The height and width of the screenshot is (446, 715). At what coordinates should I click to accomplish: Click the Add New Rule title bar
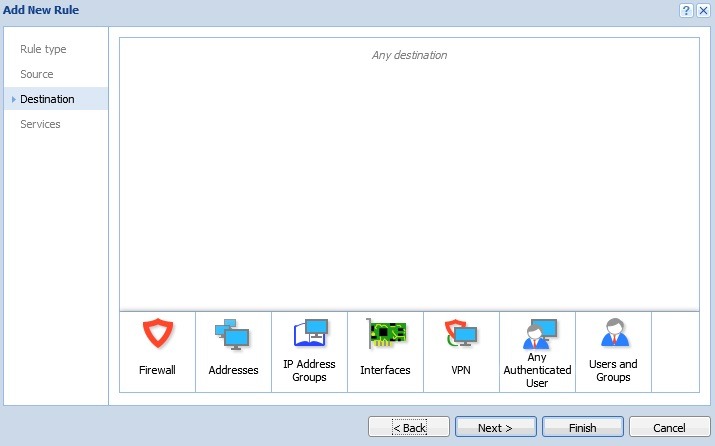[300, 10]
